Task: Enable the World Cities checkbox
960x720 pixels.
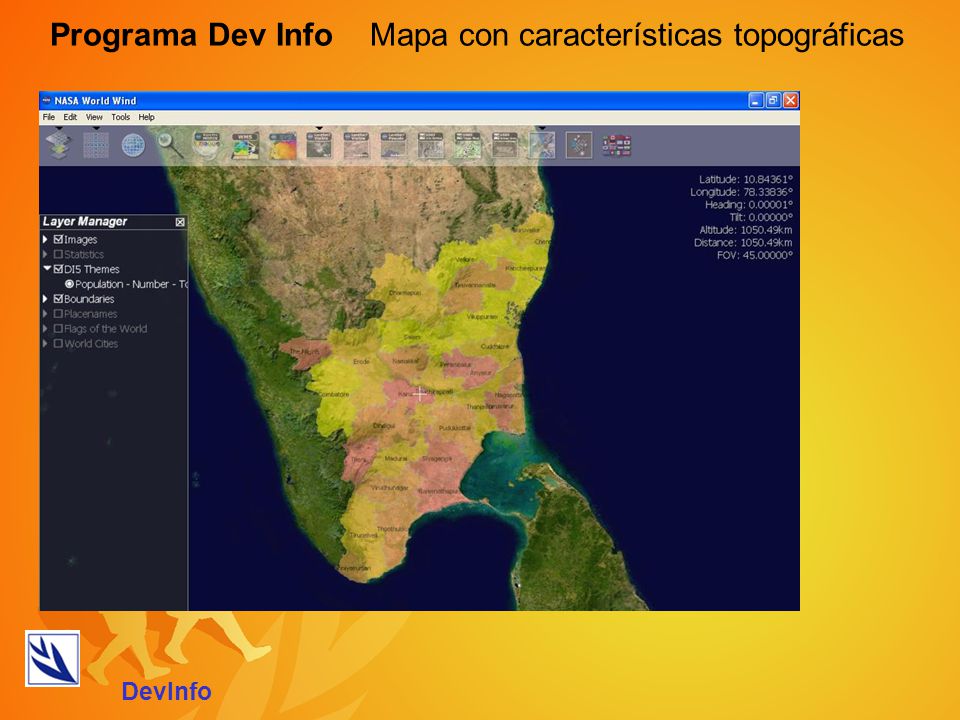Action: click(x=58, y=343)
